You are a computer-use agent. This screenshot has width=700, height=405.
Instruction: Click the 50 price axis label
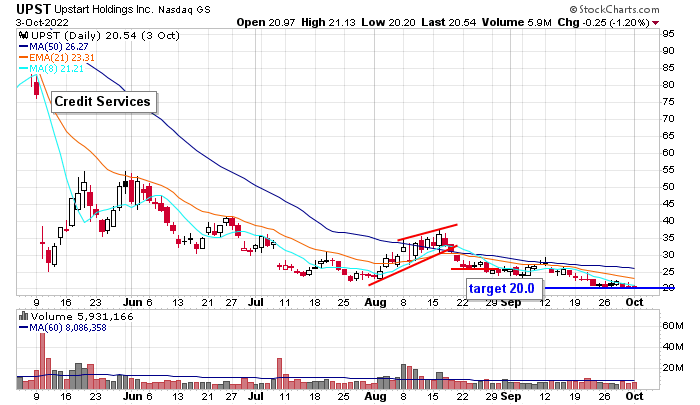coord(668,187)
